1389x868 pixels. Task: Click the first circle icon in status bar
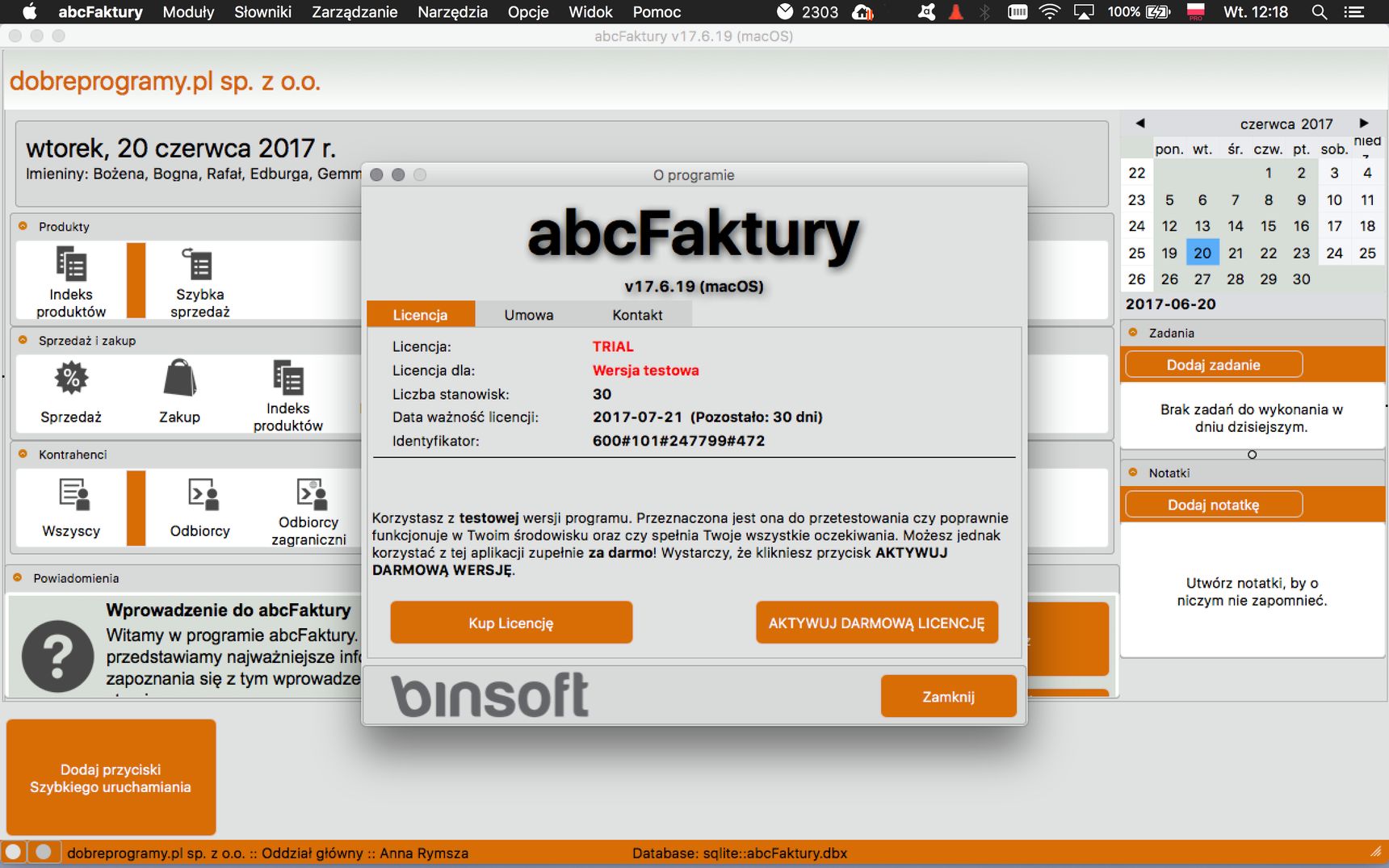[13, 852]
